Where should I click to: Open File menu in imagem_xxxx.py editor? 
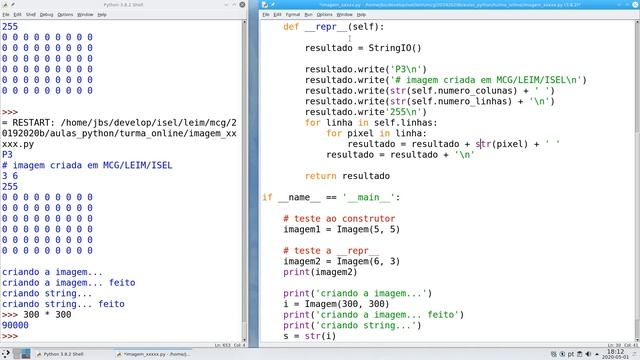(x=266, y=14)
